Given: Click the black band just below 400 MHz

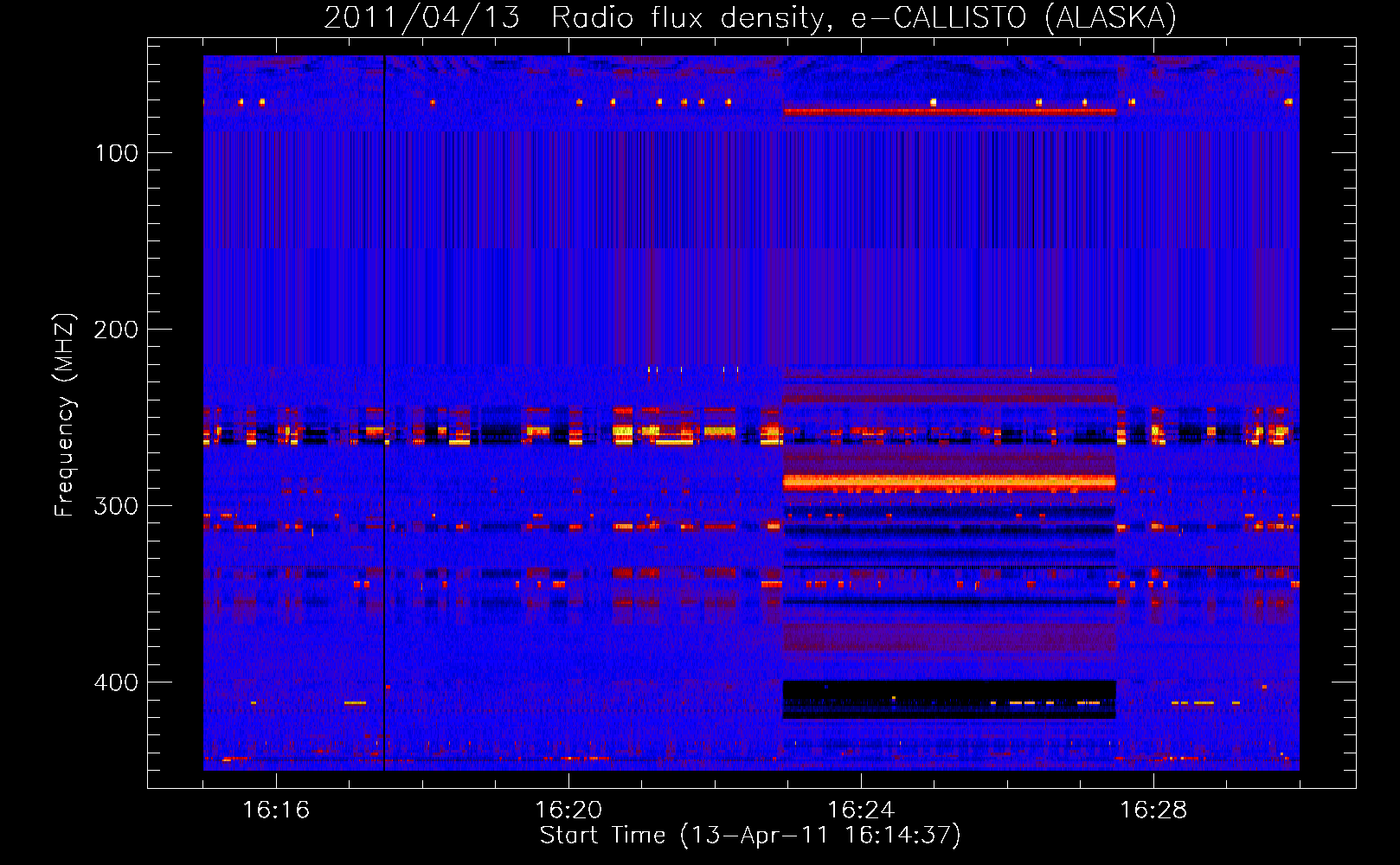Looking at the screenshot, I should [x=949, y=700].
